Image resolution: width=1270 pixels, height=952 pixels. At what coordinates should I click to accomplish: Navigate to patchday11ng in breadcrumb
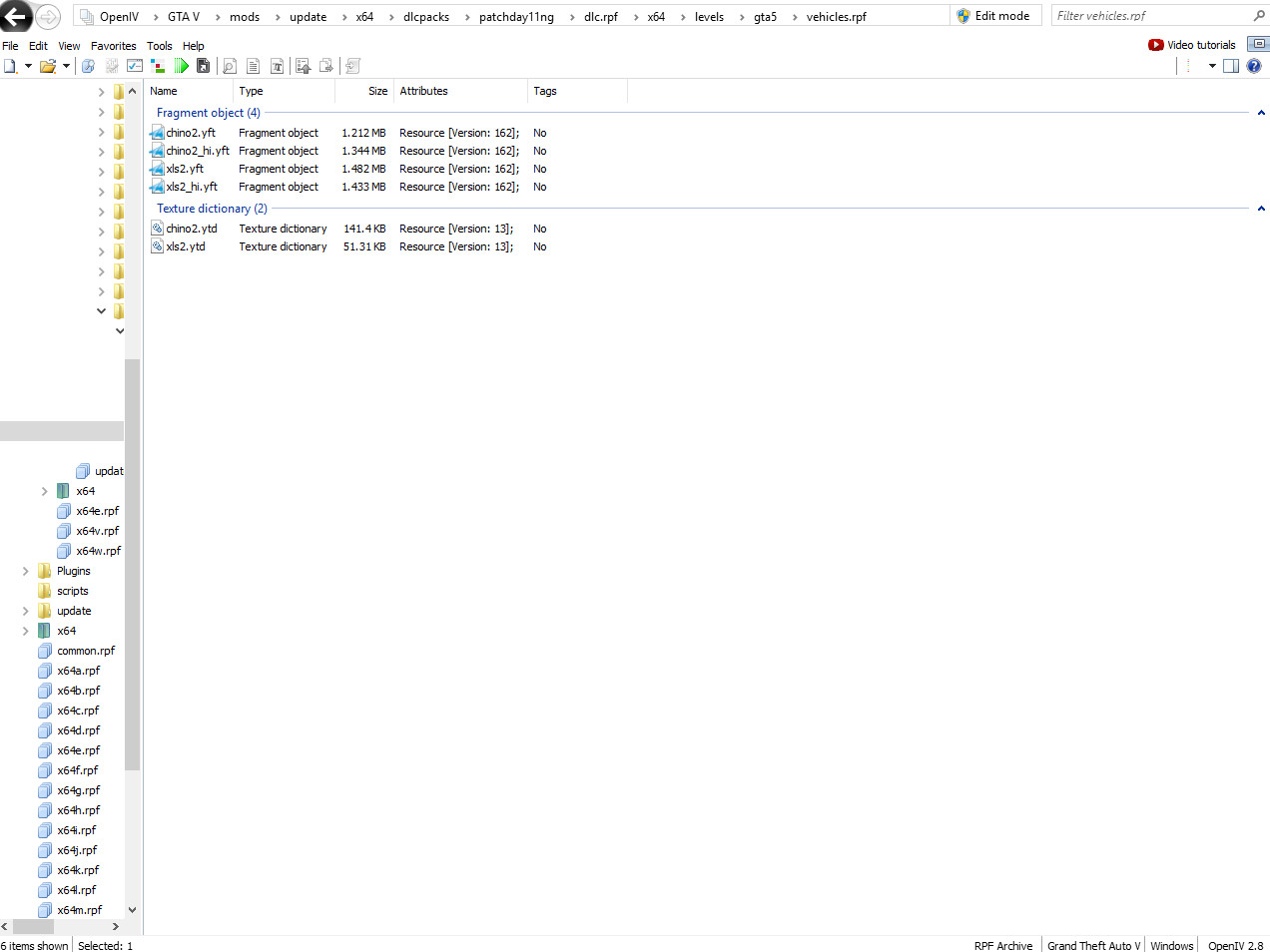point(516,17)
